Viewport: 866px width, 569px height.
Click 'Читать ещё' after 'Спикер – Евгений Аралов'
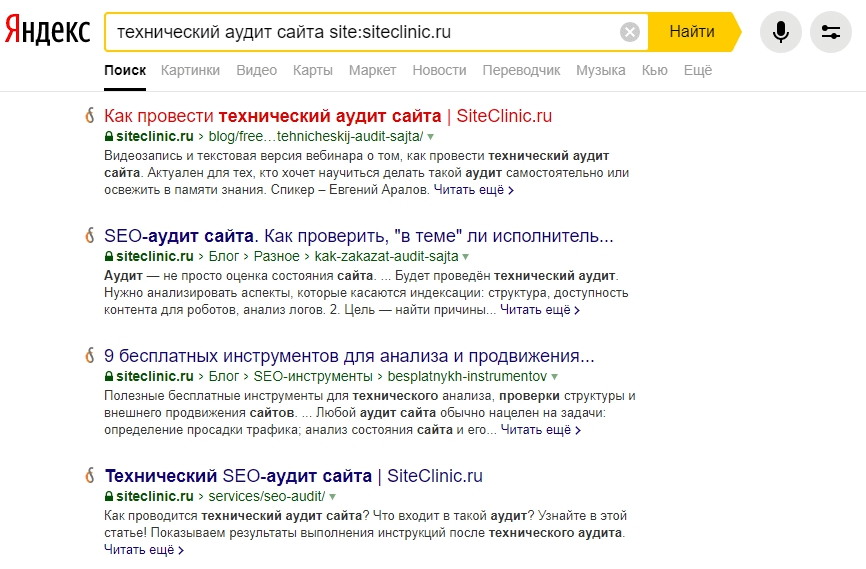pos(473,190)
